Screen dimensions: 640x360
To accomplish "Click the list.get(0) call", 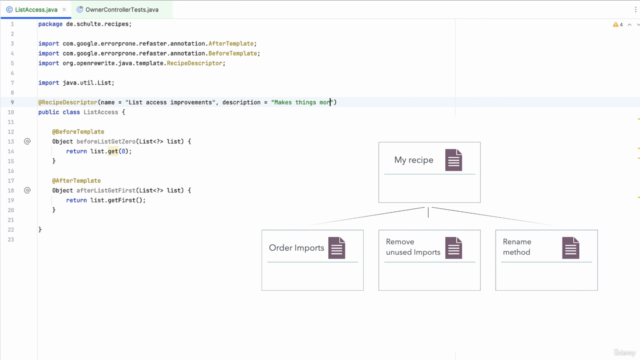I will (109, 151).
